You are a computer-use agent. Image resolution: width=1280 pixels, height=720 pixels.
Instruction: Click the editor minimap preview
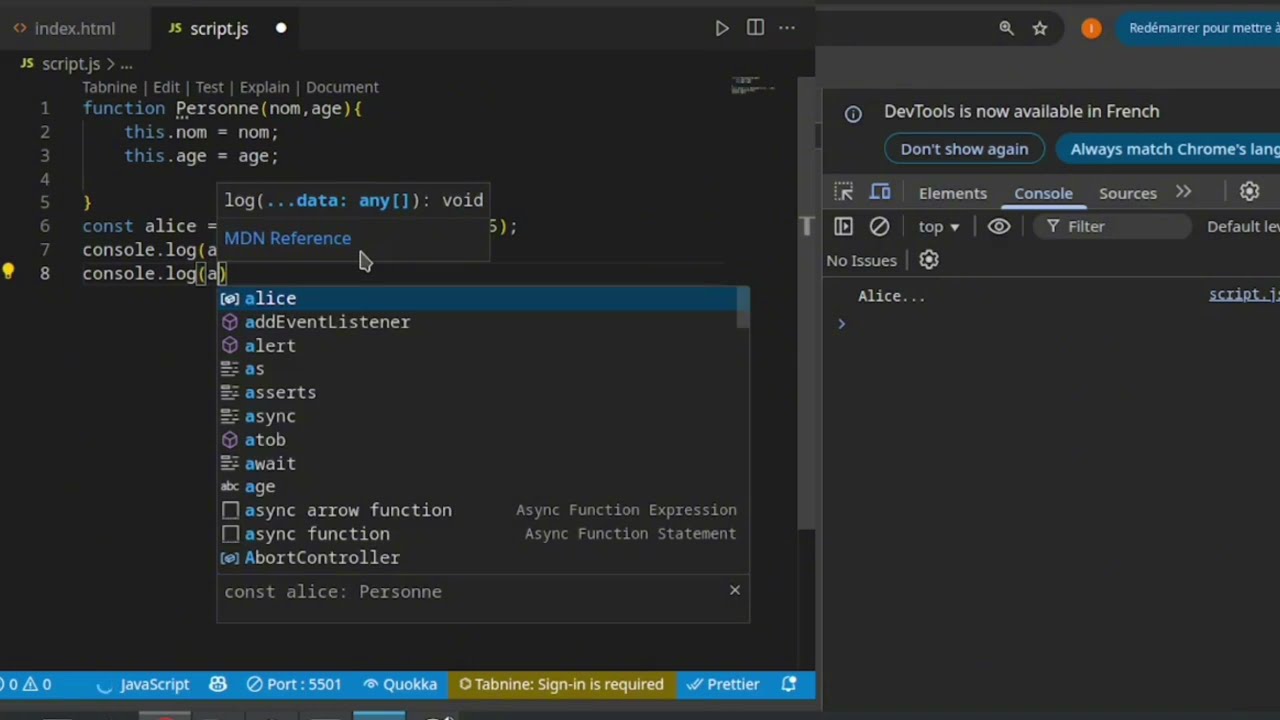click(x=752, y=86)
